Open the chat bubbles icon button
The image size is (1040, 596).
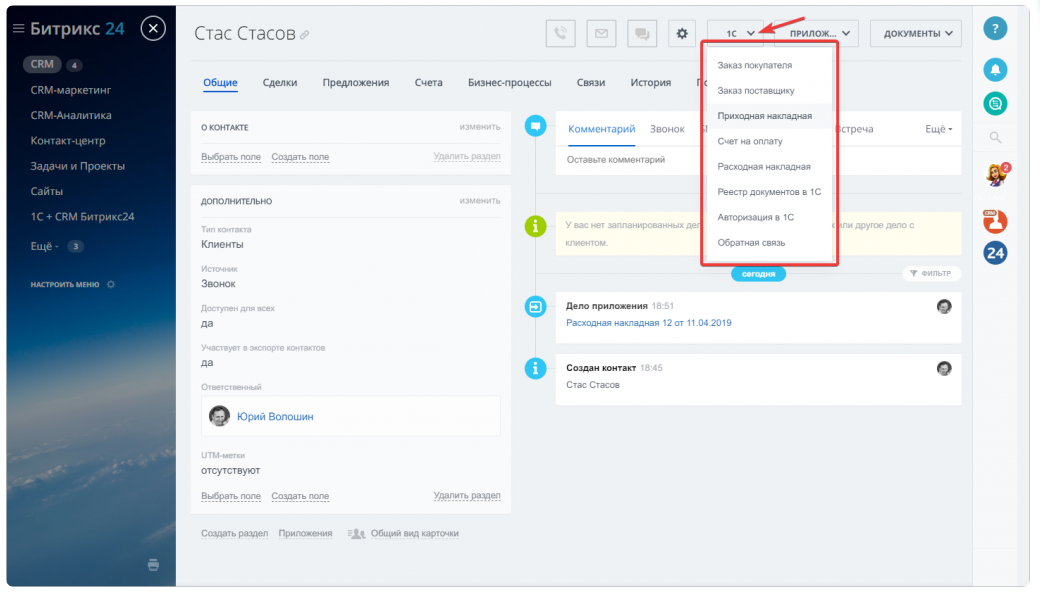pyautogui.click(x=642, y=33)
